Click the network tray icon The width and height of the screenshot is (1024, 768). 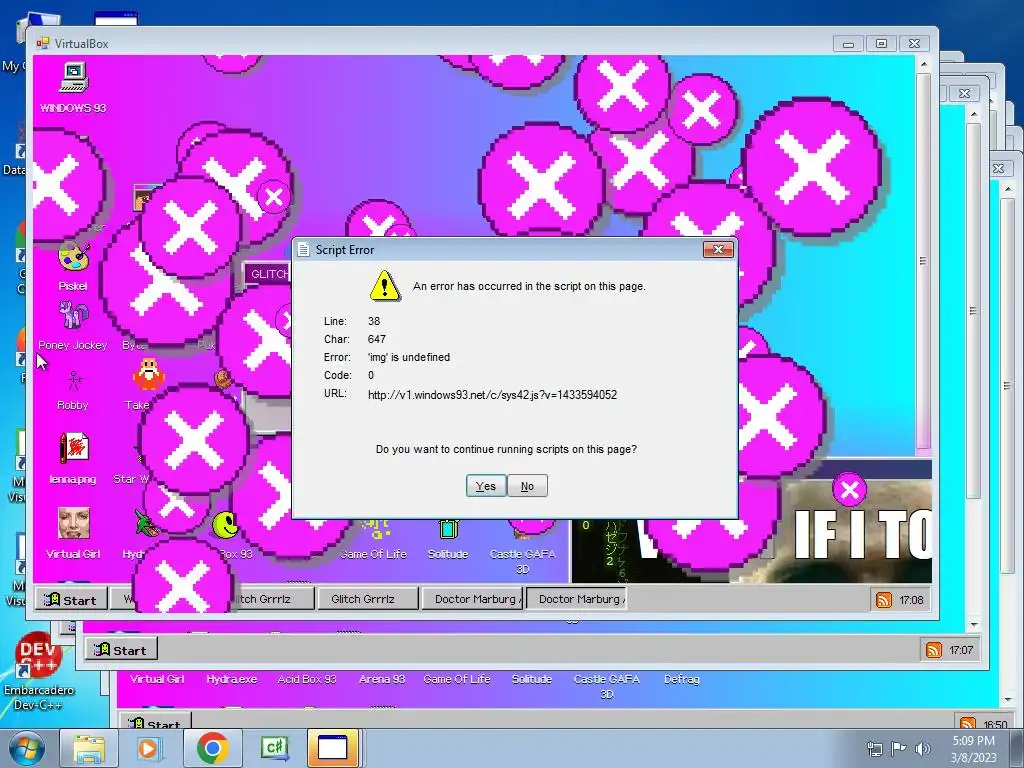[x=874, y=749]
